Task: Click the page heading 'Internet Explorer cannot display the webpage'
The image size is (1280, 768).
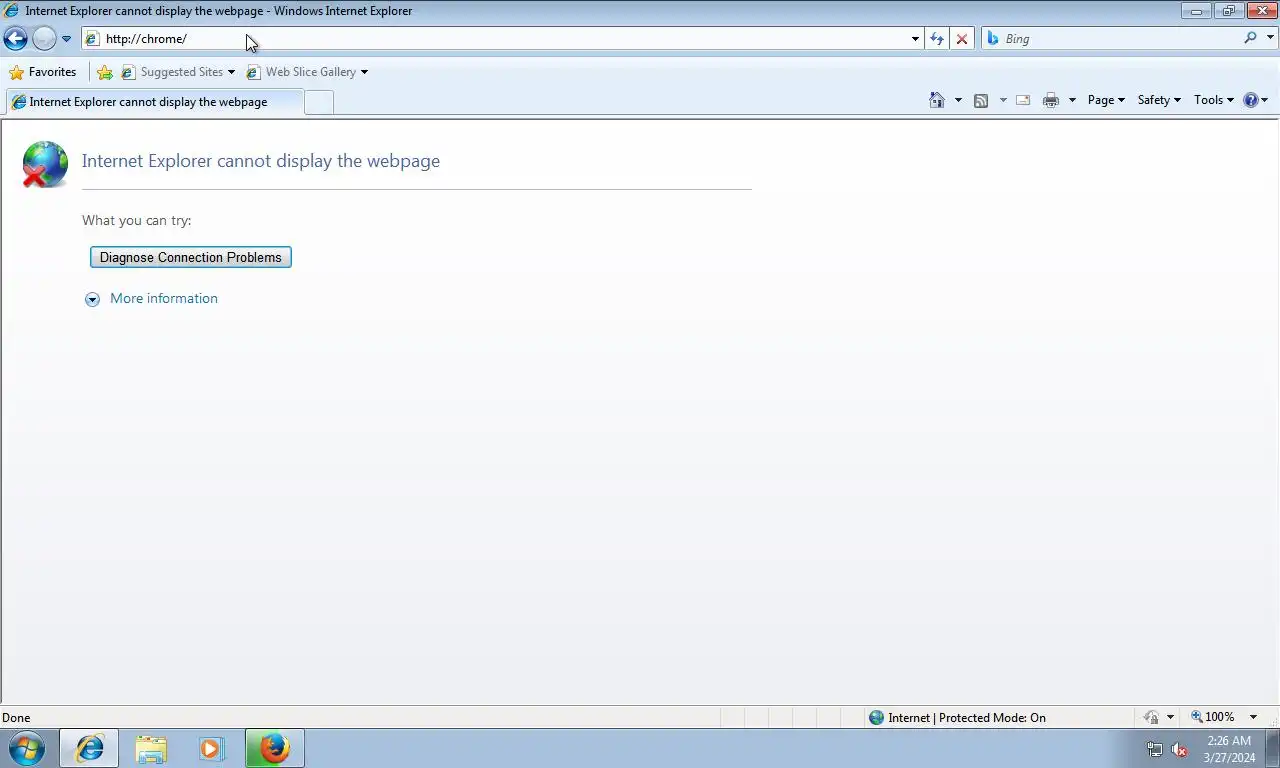Action: coord(261,161)
